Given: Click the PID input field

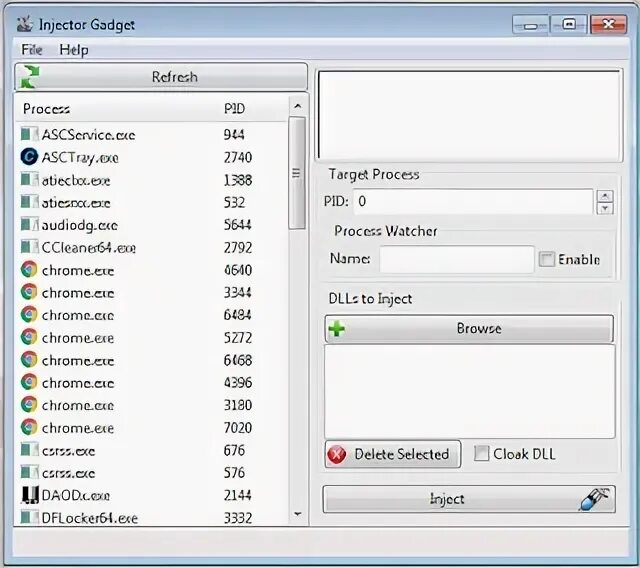Looking at the screenshot, I should 473,201.
